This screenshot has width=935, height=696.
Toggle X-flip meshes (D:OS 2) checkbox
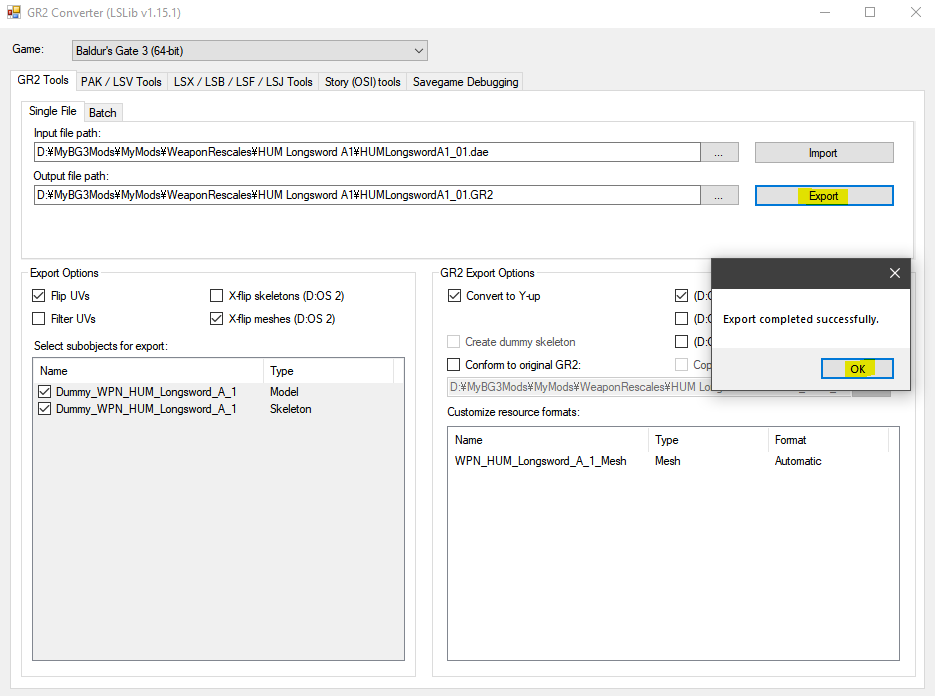[x=216, y=318]
